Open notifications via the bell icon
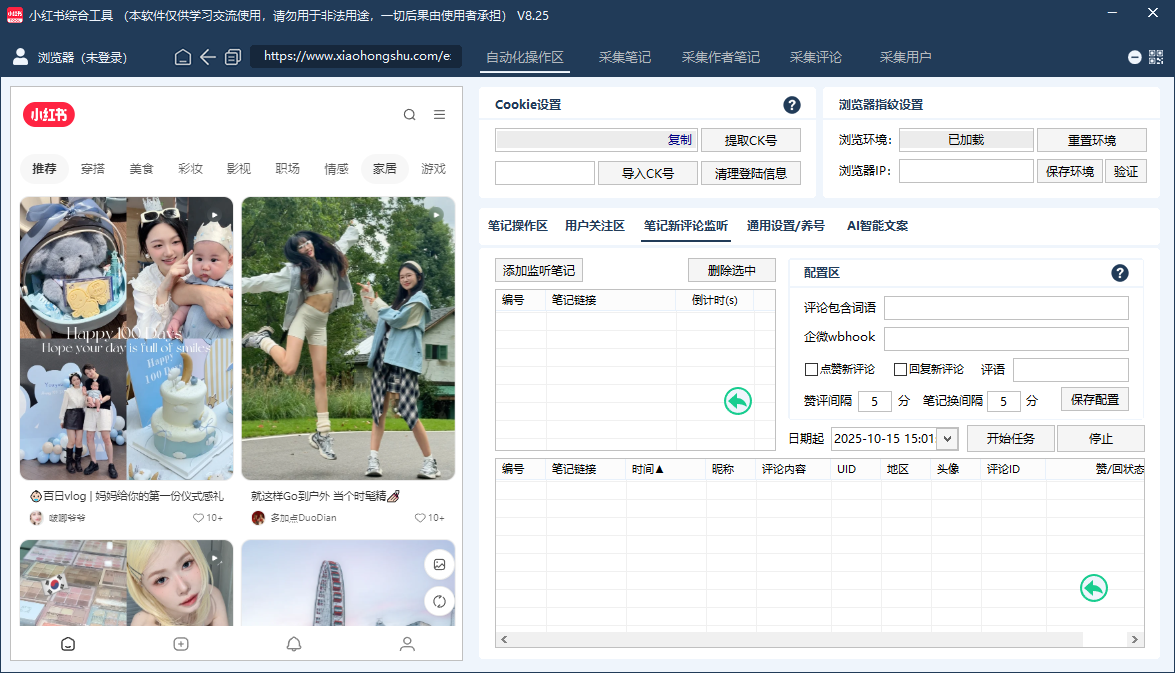The width and height of the screenshot is (1175, 673). coord(294,644)
